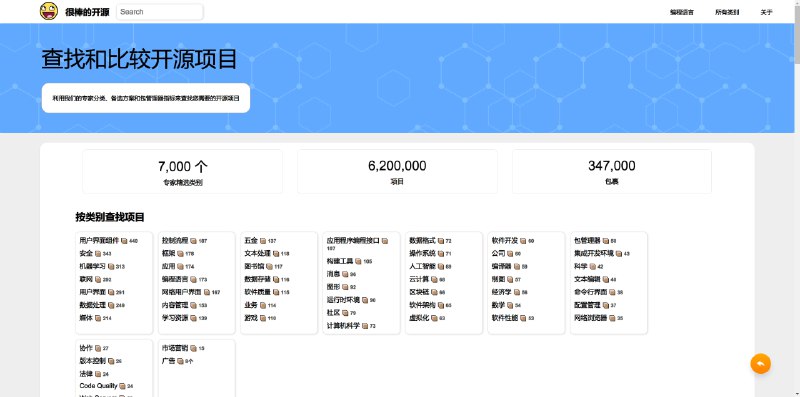Click the box icon beside 操作系统
The width and height of the screenshot is (800, 397).
pyautogui.click(x=440, y=254)
